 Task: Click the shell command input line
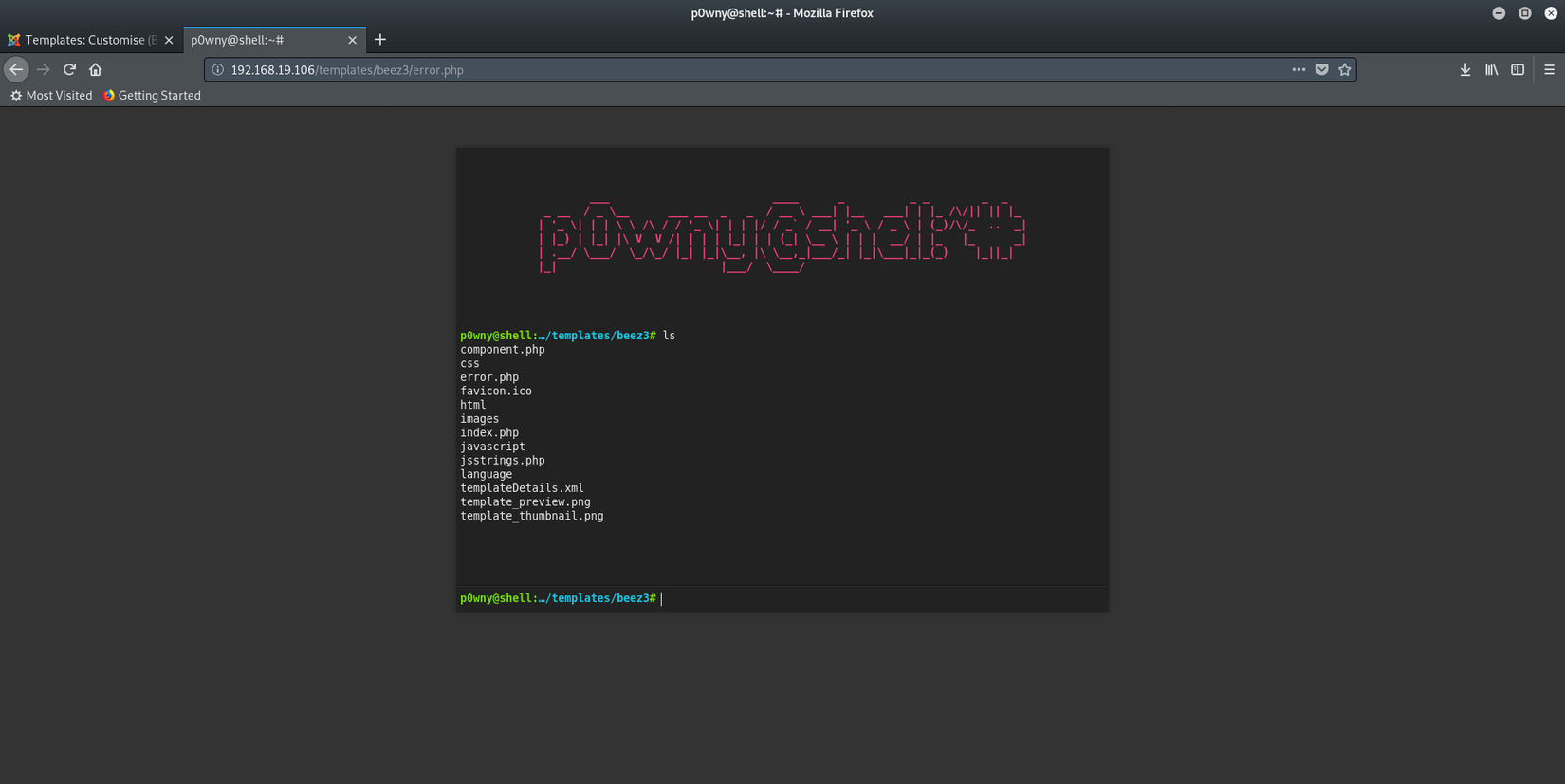coord(882,598)
